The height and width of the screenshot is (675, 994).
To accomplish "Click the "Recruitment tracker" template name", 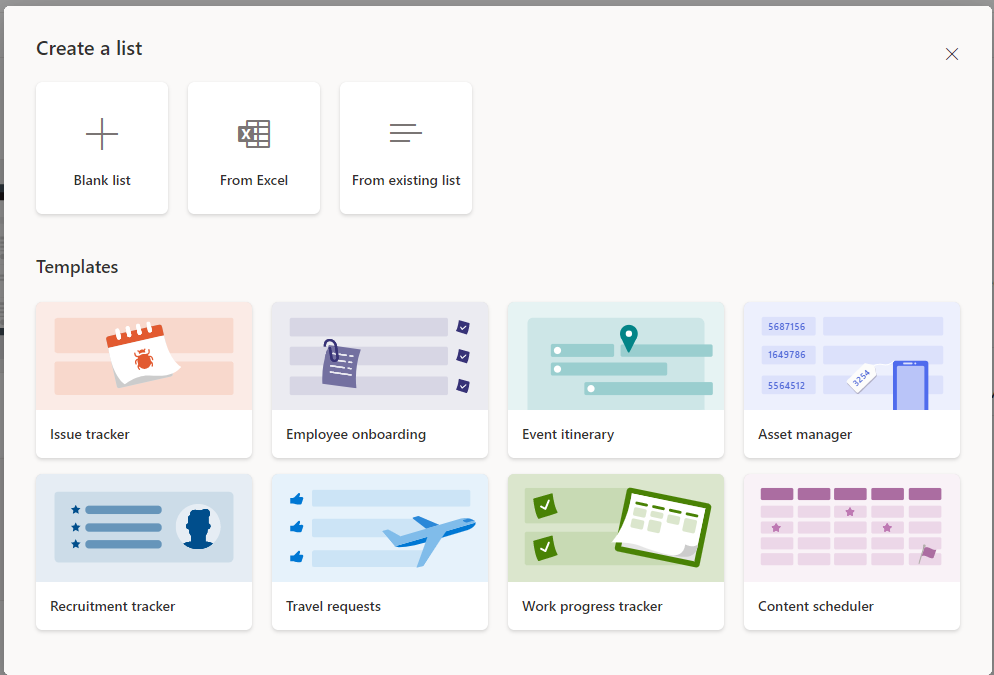I will coord(113,607).
